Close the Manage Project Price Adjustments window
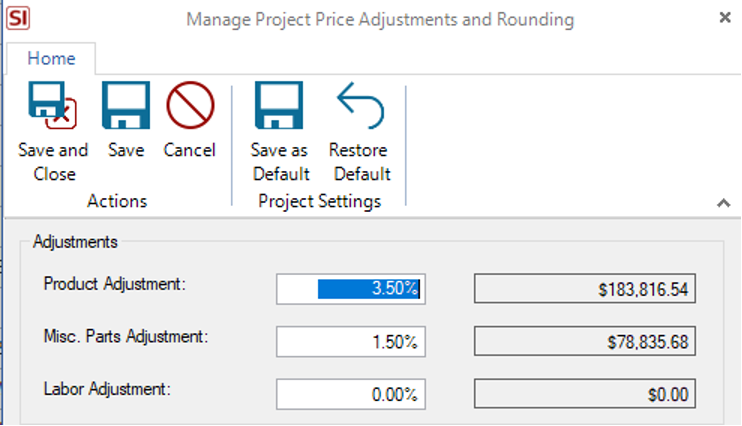 (x=724, y=18)
